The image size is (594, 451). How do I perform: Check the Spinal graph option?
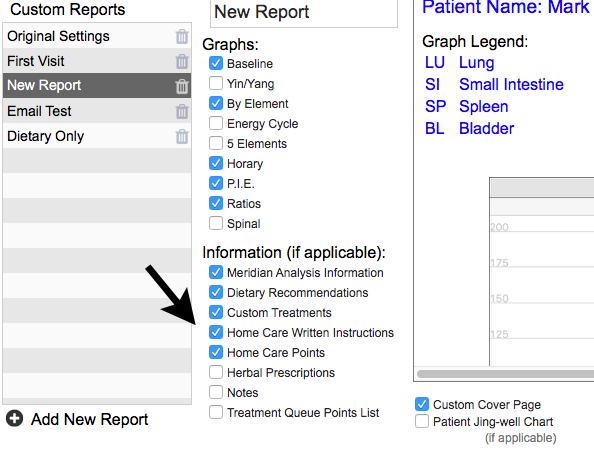coord(216,223)
